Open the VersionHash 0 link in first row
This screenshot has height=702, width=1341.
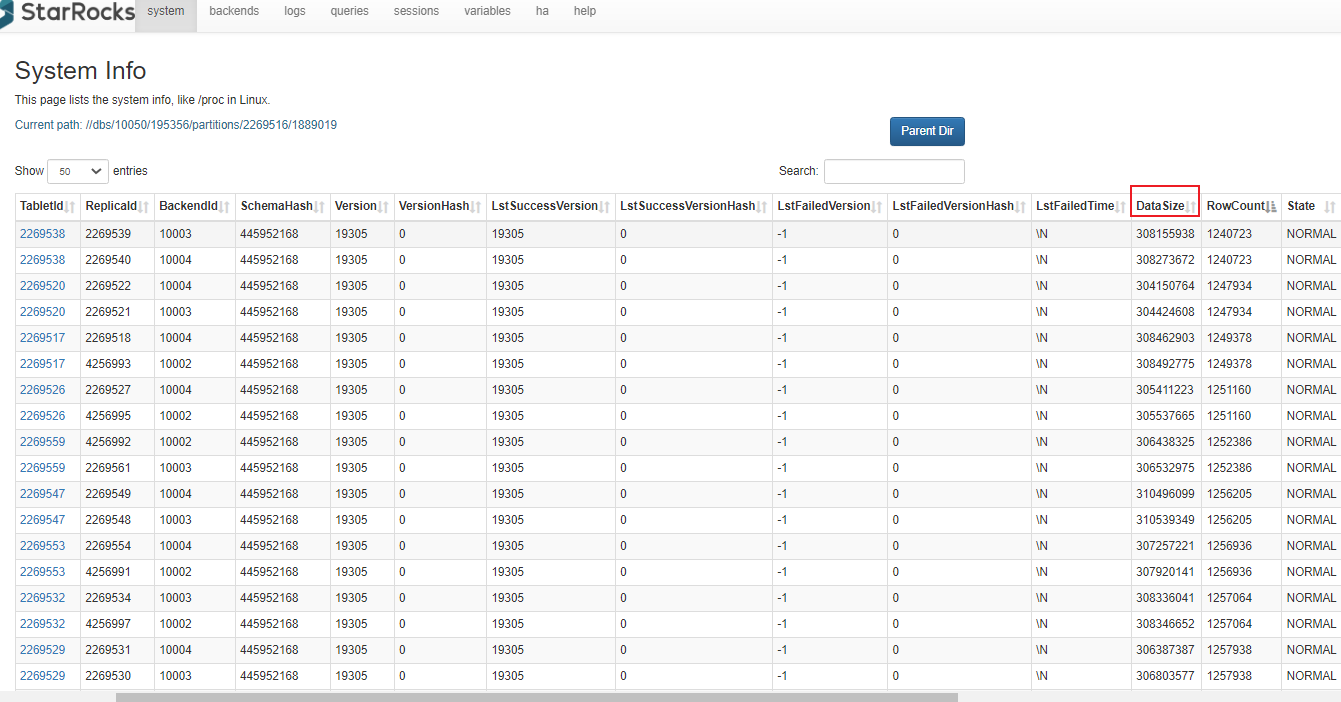(x=402, y=234)
